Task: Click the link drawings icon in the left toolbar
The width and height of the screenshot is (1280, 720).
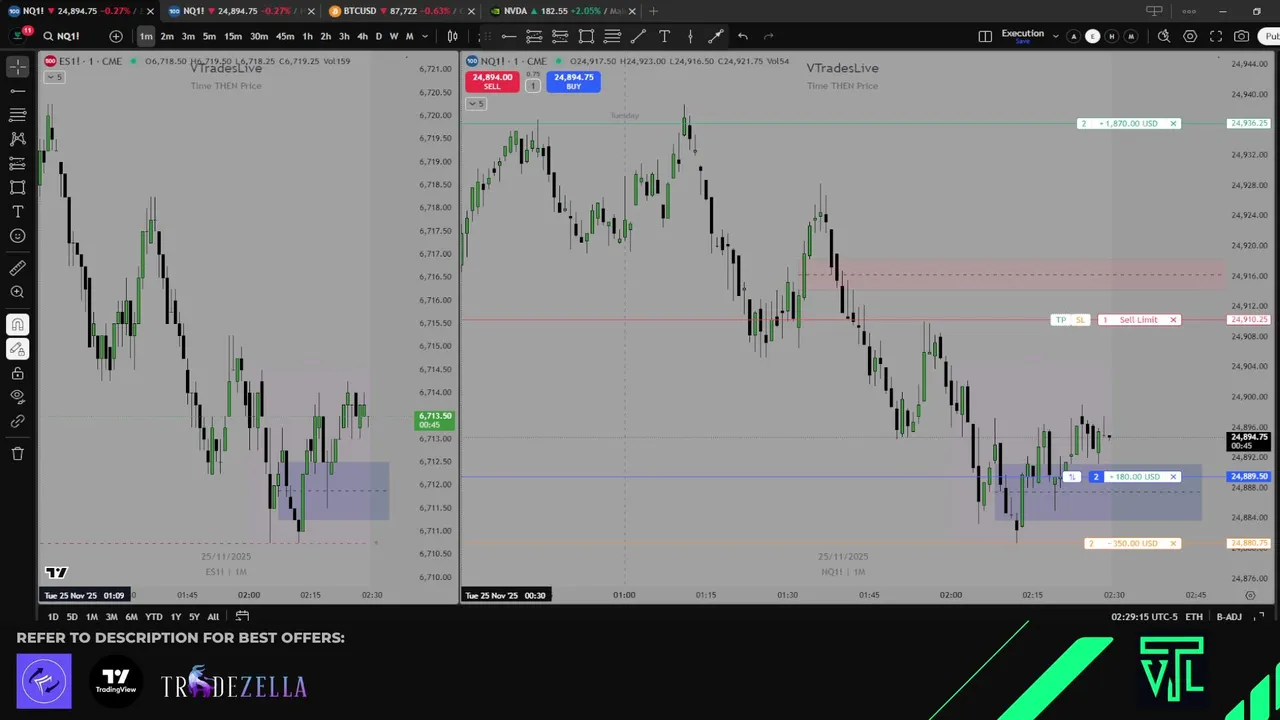Action: (18, 421)
